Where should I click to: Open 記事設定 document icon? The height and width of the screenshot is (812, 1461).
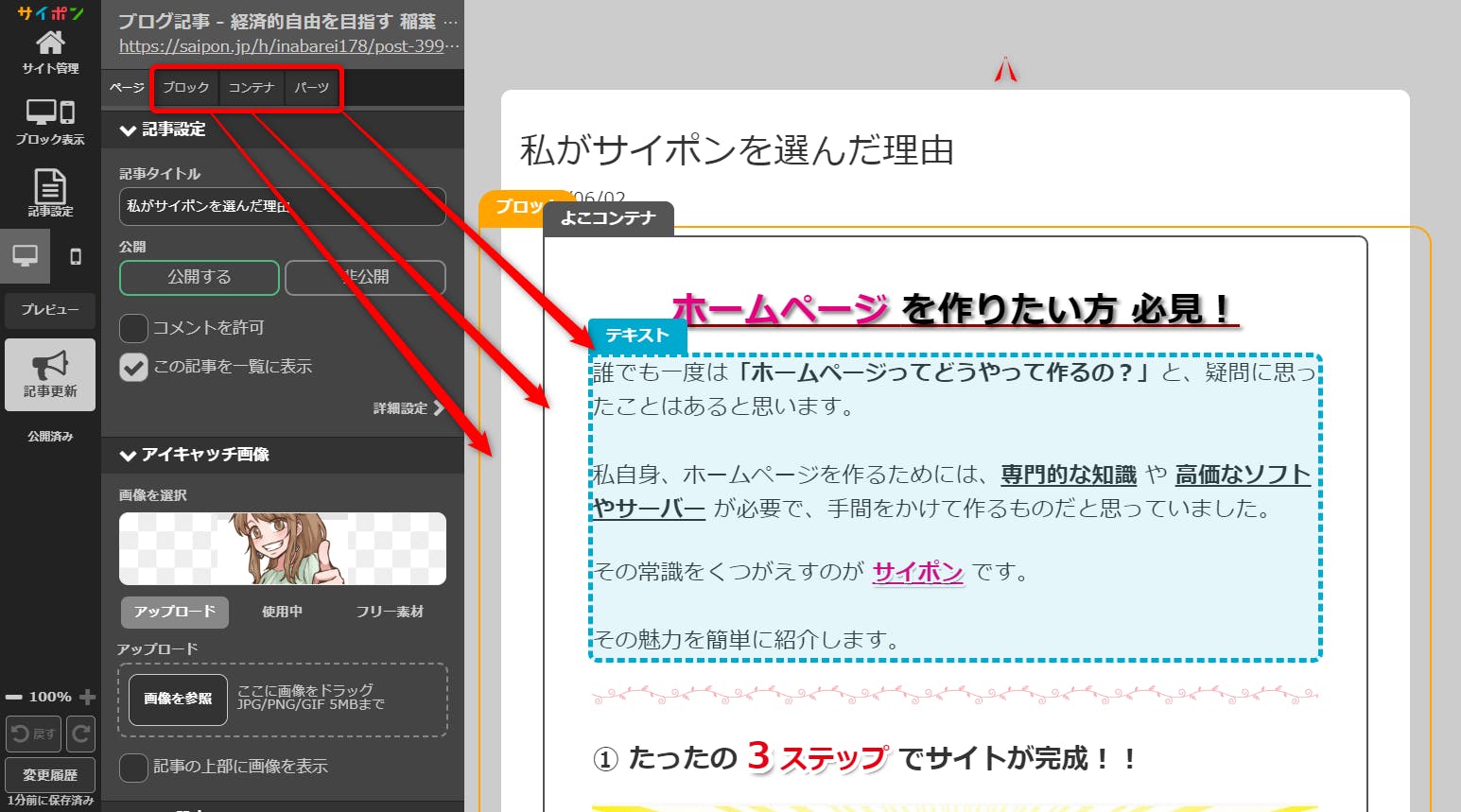pyautogui.click(x=50, y=193)
